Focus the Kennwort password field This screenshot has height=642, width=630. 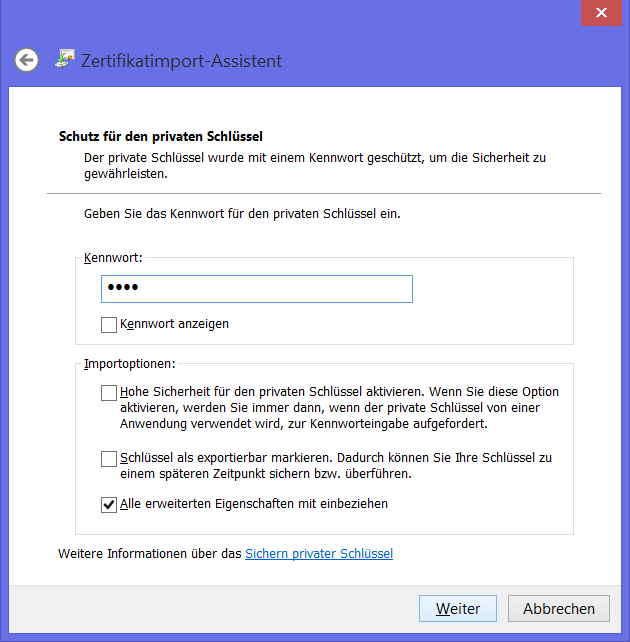[x=257, y=289]
